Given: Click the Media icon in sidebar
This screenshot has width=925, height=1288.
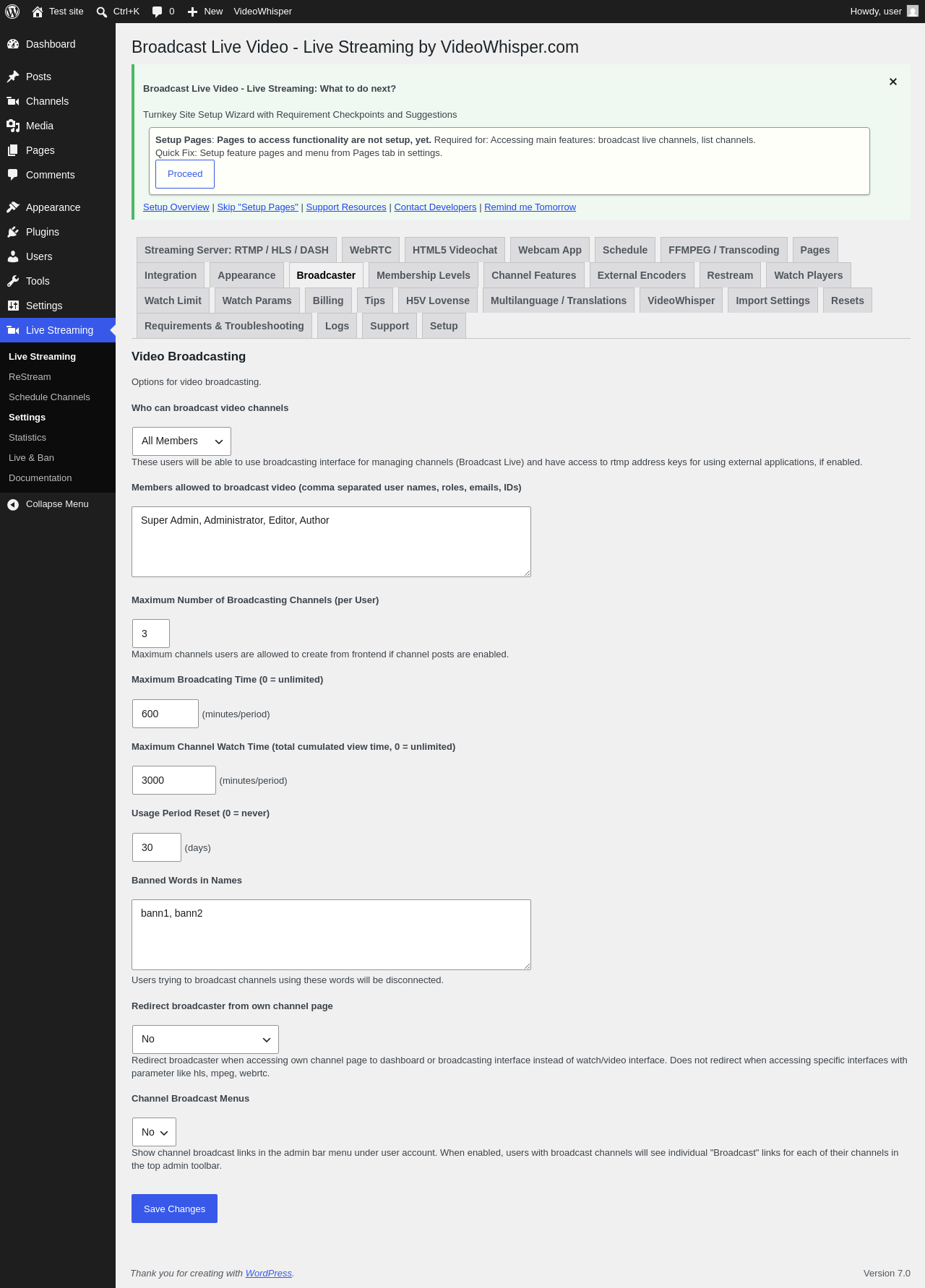Looking at the screenshot, I should (x=13, y=126).
